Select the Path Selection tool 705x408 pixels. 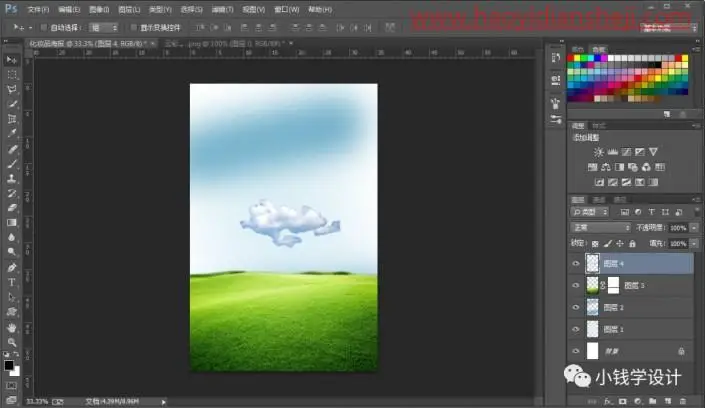12,297
